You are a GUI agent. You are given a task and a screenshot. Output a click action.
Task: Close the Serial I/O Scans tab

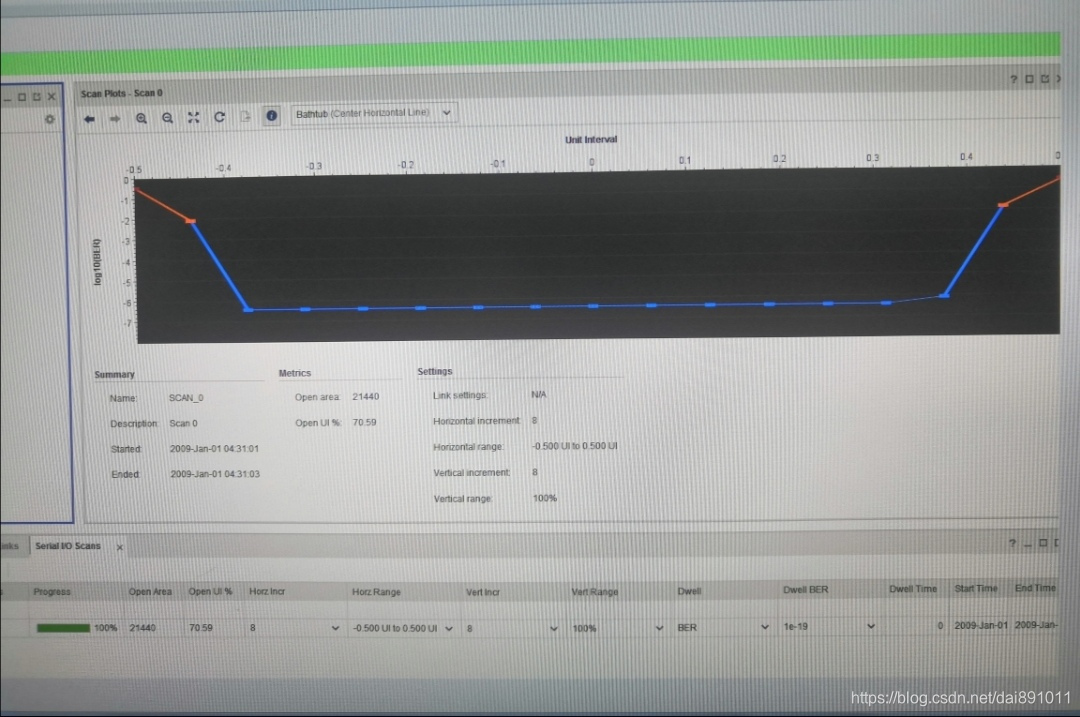coord(120,548)
